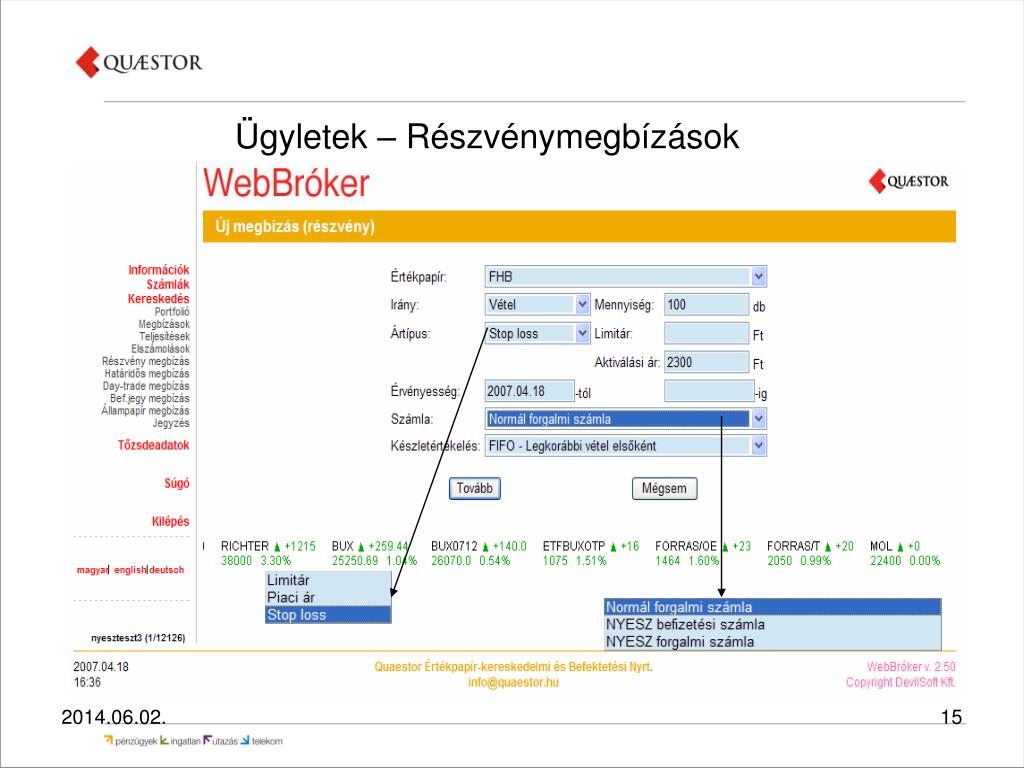Click the Copyright DevilSoft Kft. text
Image resolution: width=1024 pixels, height=768 pixels.
point(901,682)
